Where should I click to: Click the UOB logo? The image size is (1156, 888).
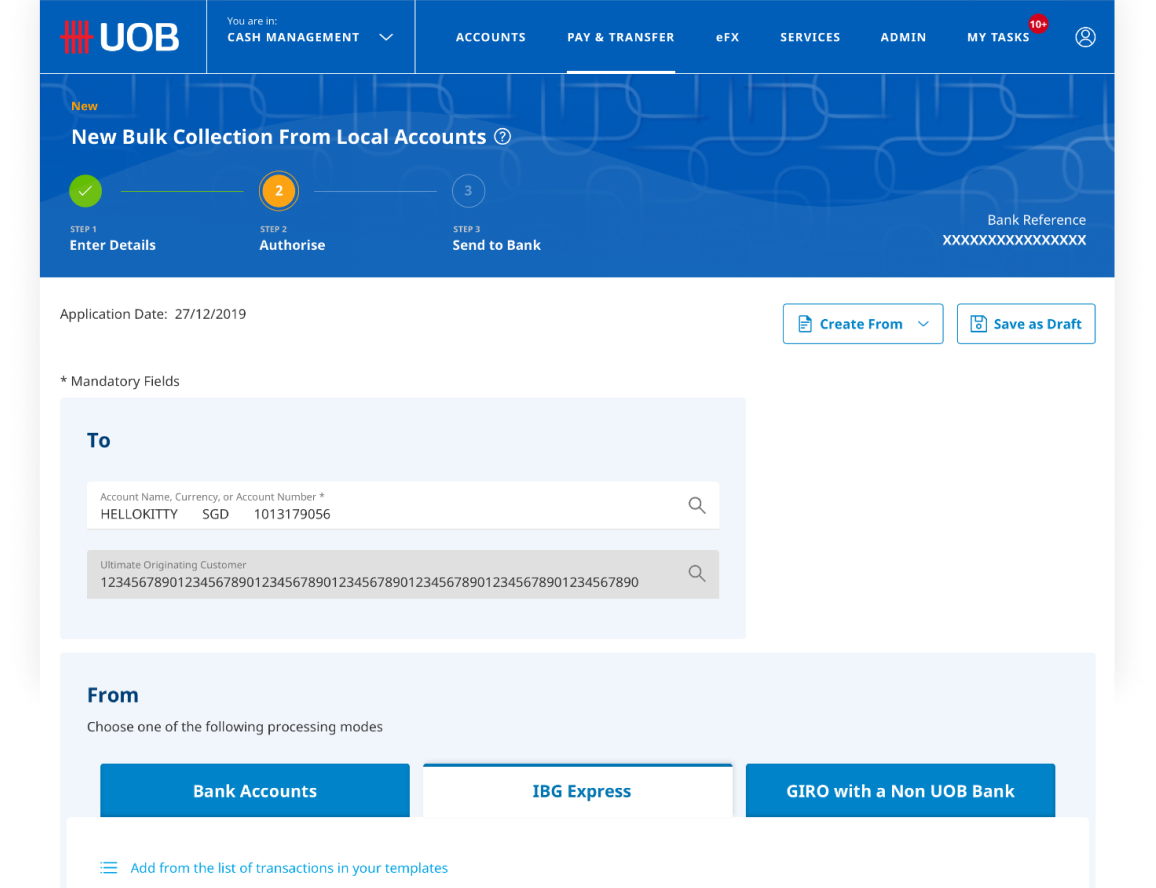(119, 37)
